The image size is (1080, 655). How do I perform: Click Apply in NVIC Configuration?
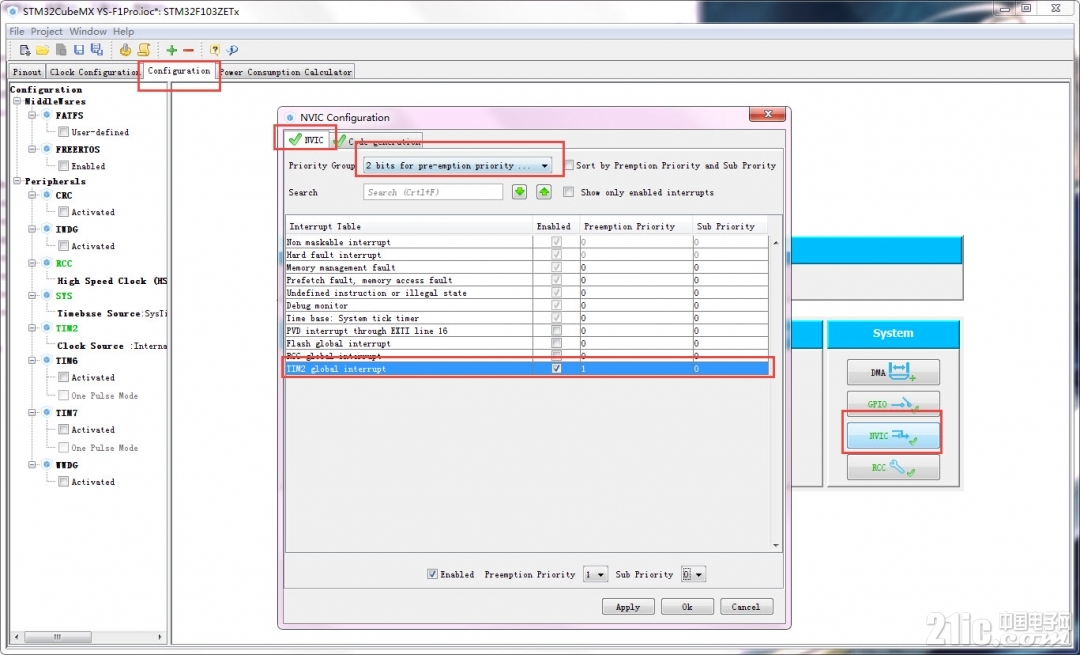point(627,607)
